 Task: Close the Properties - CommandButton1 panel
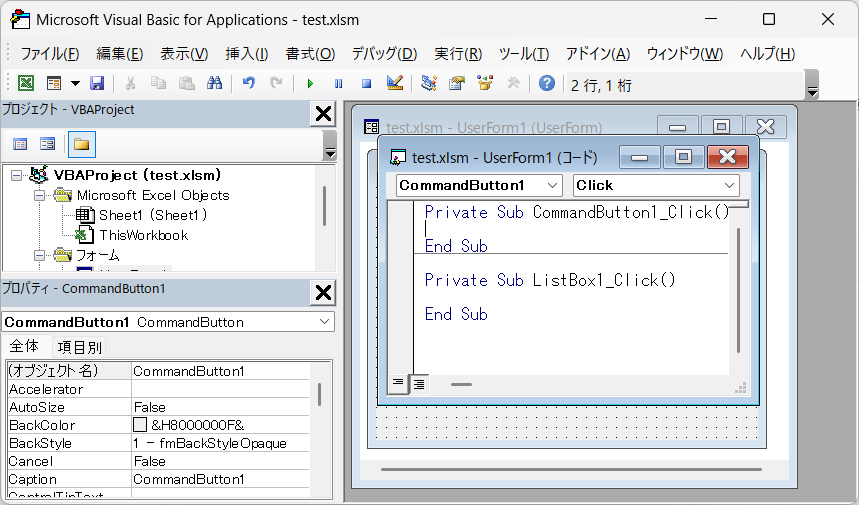click(323, 293)
